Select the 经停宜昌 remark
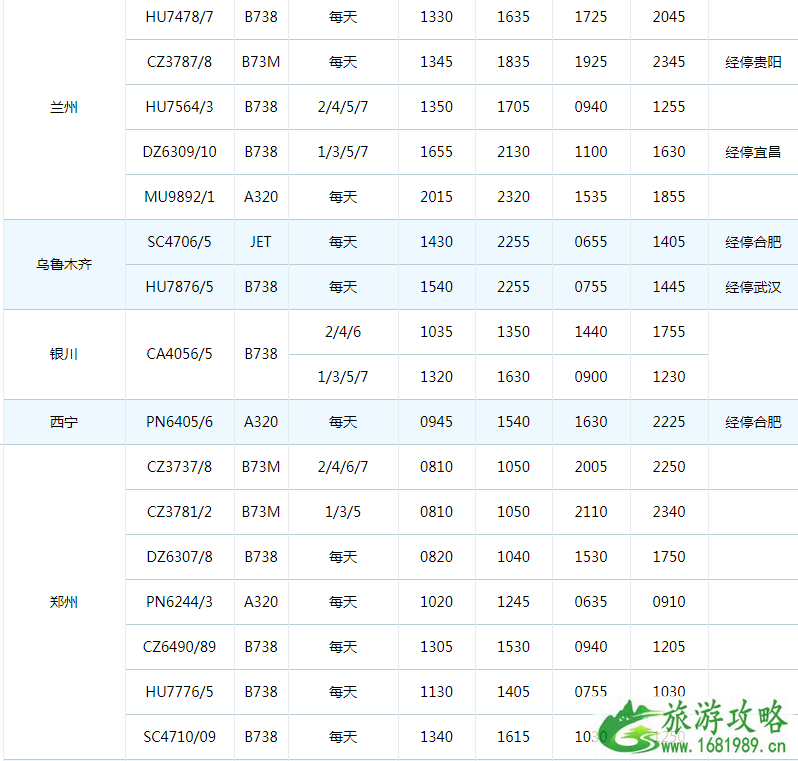 [x=753, y=152]
